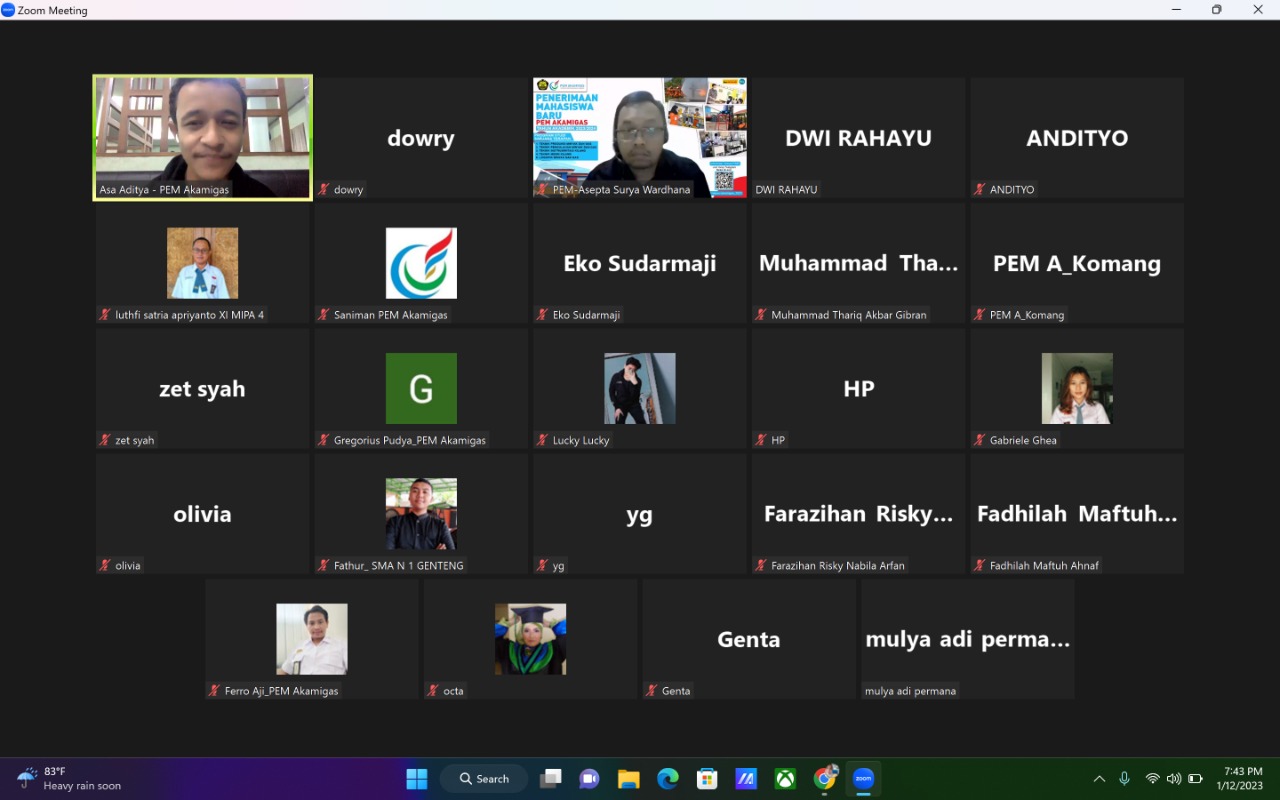1280x800 pixels.
Task: Click octa's graduation profile picture
Action: (x=531, y=639)
